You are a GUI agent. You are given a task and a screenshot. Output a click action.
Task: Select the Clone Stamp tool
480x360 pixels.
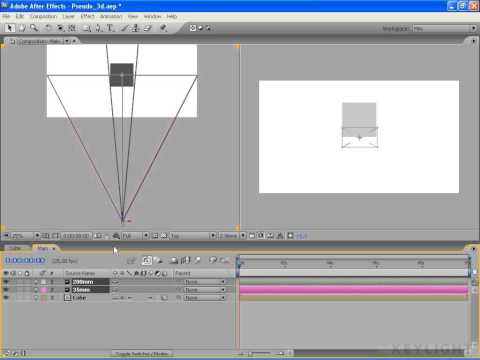(x=136, y=28)
